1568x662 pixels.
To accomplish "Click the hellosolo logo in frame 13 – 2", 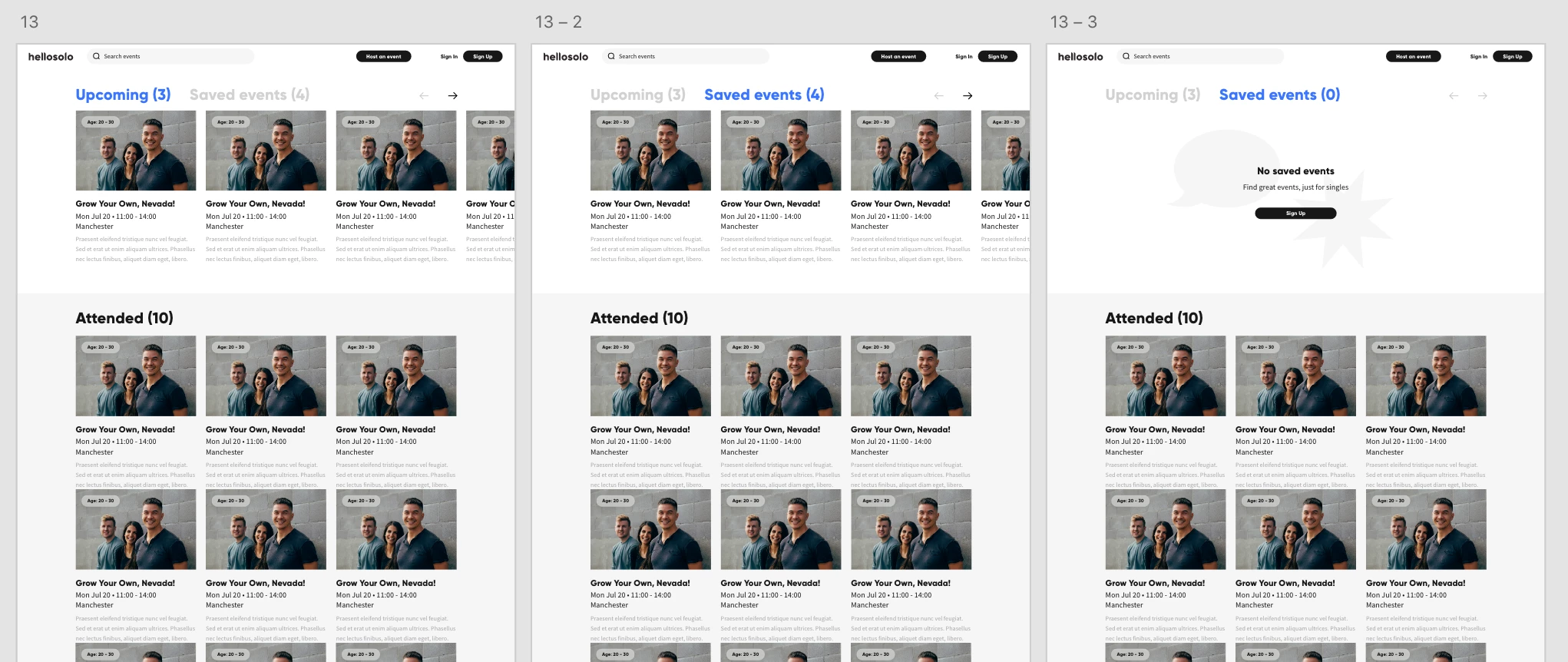I will (565, 56).
